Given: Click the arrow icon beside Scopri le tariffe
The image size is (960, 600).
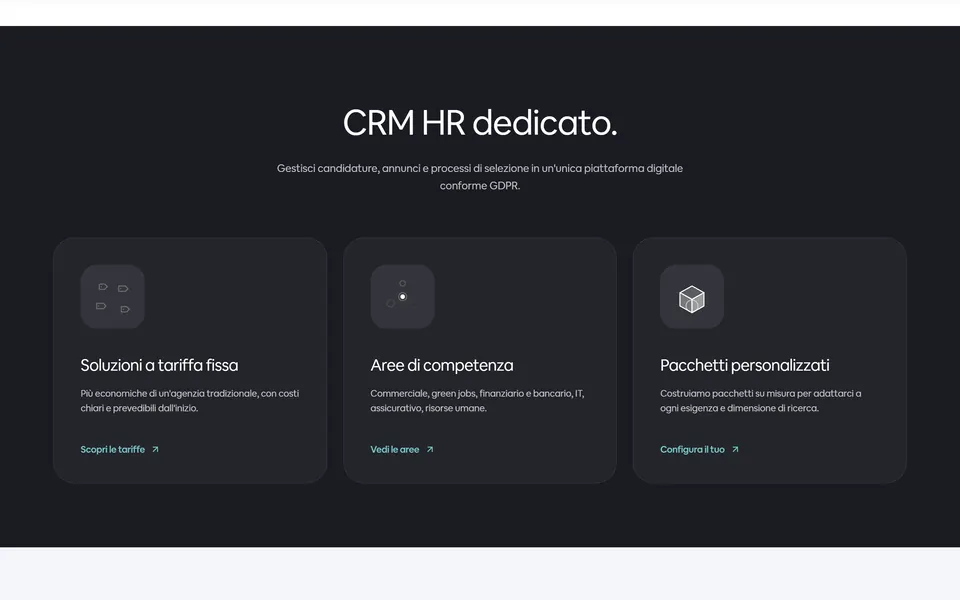Looking at the screenshot, I should point(156,449).
